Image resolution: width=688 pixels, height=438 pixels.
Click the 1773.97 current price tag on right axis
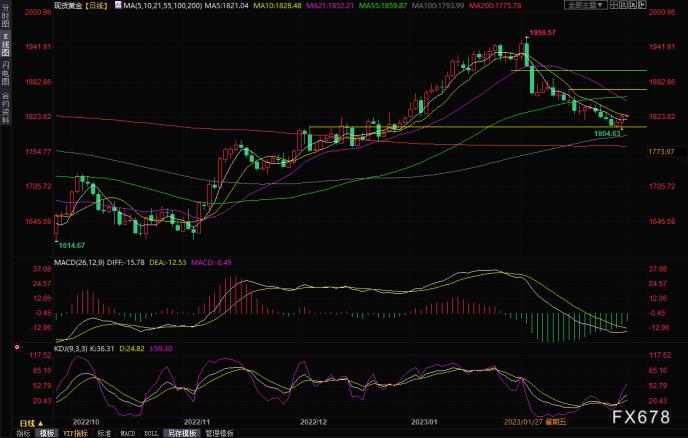pos(662,152)
